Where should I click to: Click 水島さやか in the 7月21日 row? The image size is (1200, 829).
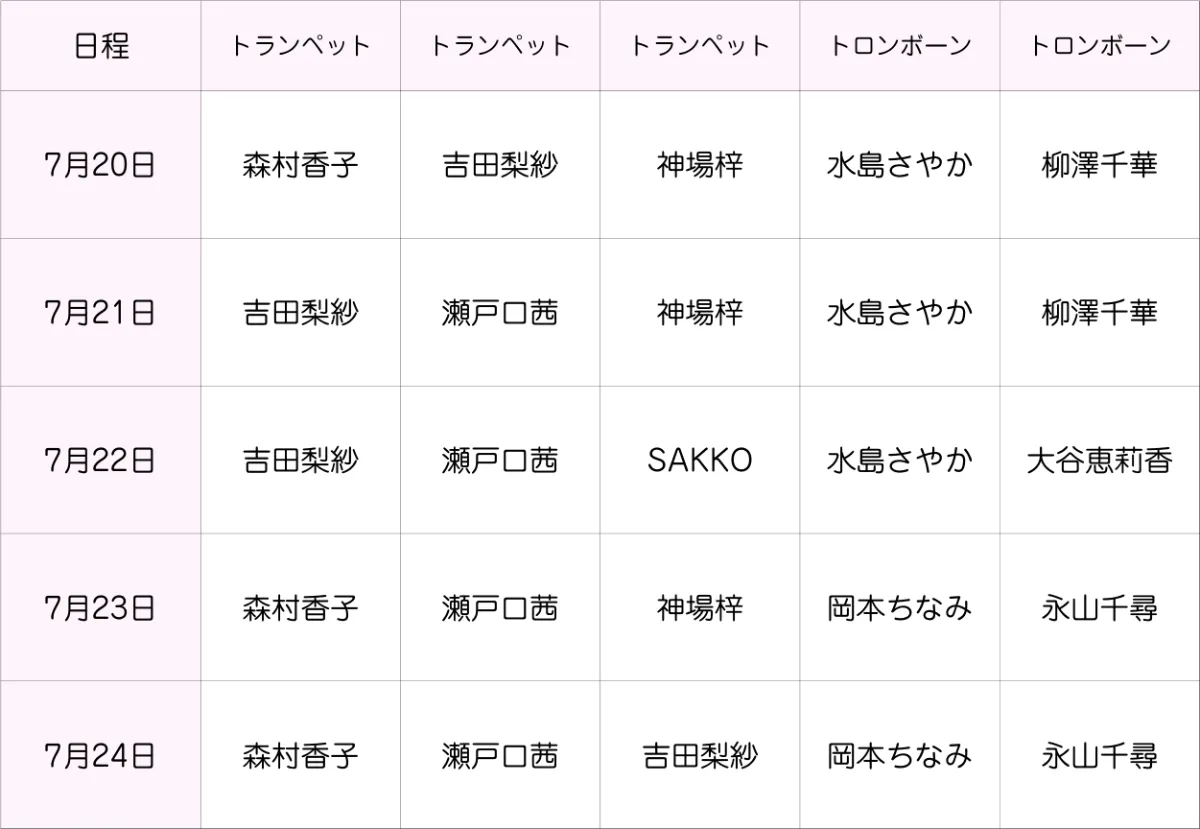coord(900,313)
